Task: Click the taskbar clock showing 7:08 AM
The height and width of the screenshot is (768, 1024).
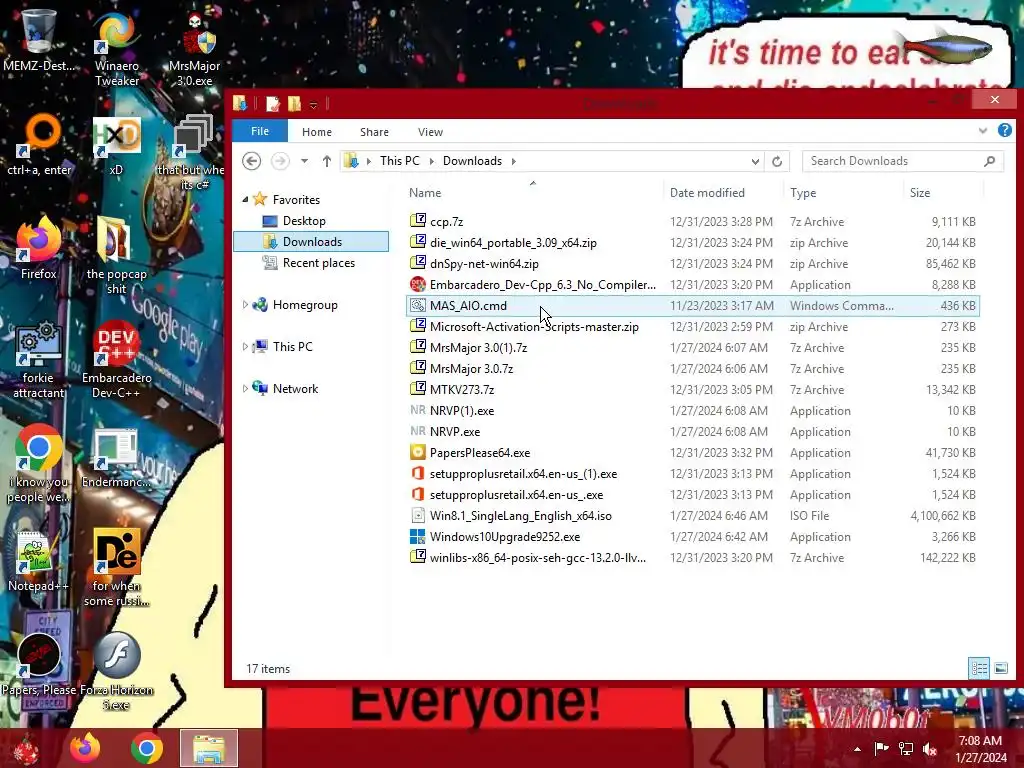Action: pyautogui.click(x=980, y=749)
